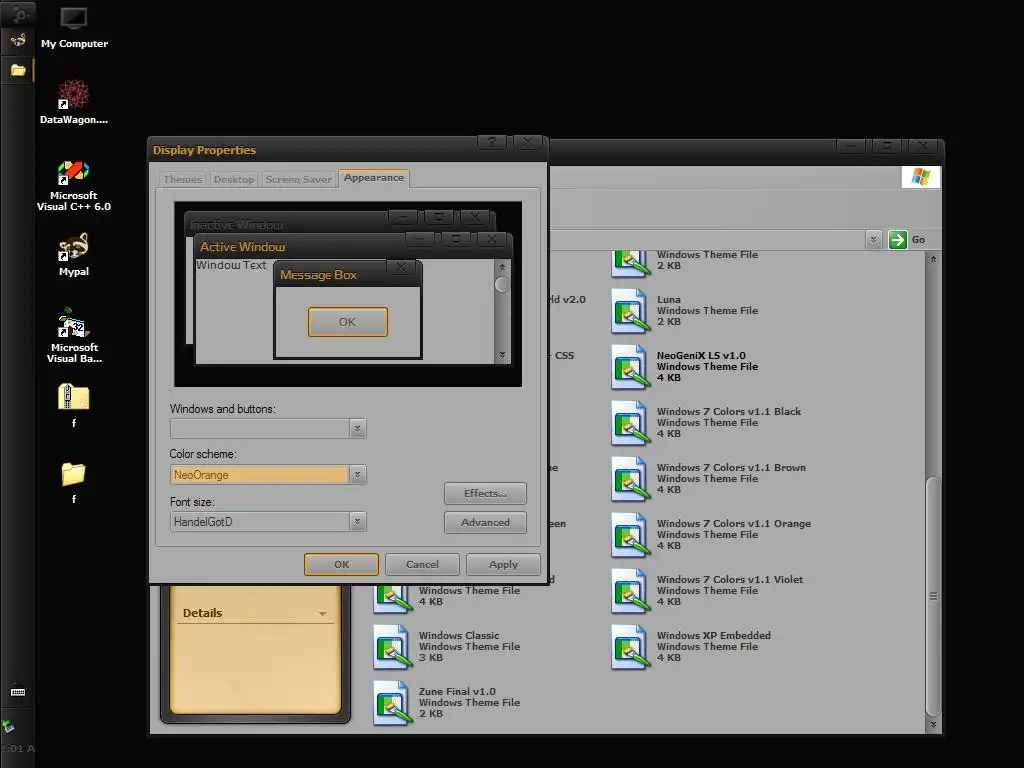Image resolution: width=1024 pixels, height=768 pixels.
Task: Switch to the Screen Saver tab
Action: [298, 180]
